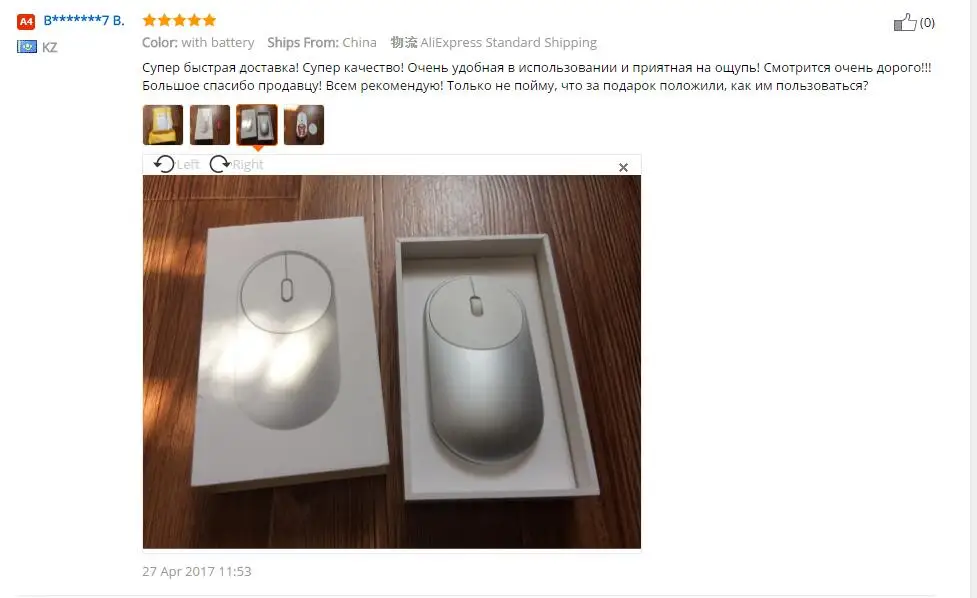Image resolution: width=977 pixels, height=598 pixels.
Task: Open reviewer profile B*******7 B.
Action: click(84, 21)
